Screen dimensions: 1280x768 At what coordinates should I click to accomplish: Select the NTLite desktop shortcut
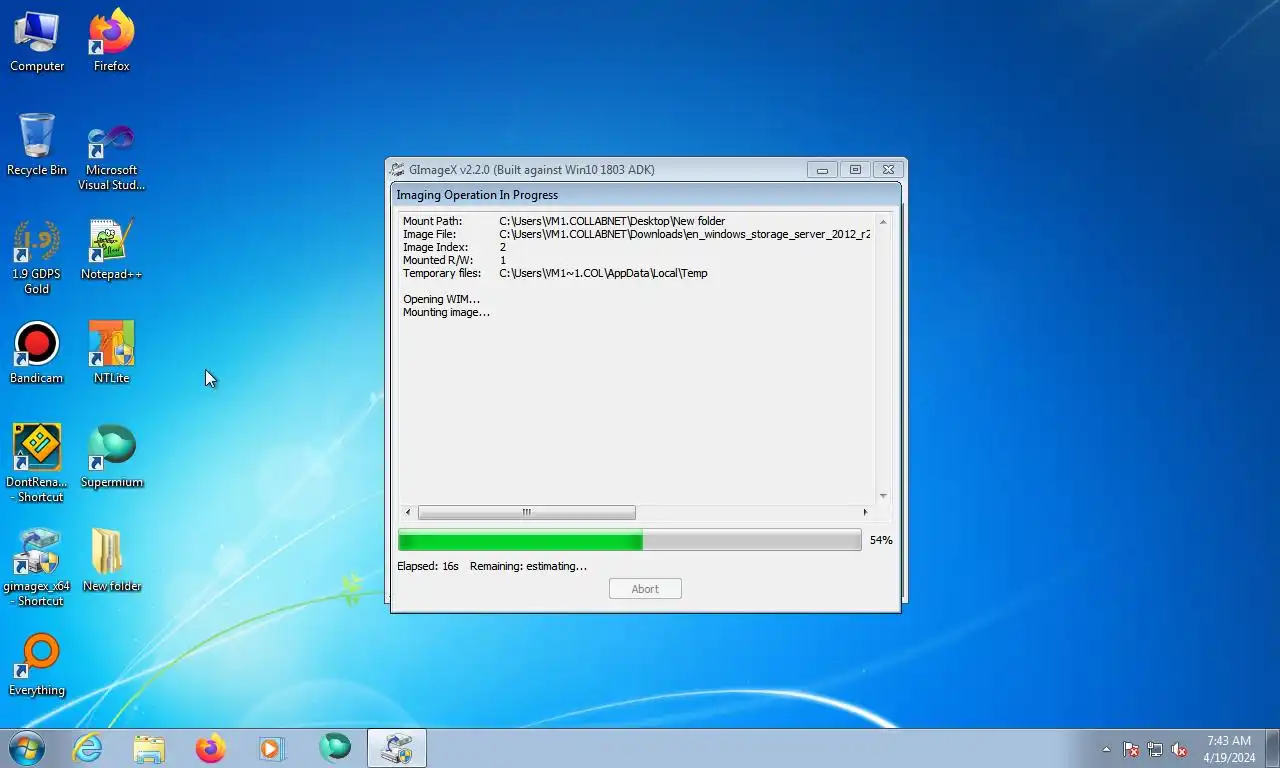111,353
